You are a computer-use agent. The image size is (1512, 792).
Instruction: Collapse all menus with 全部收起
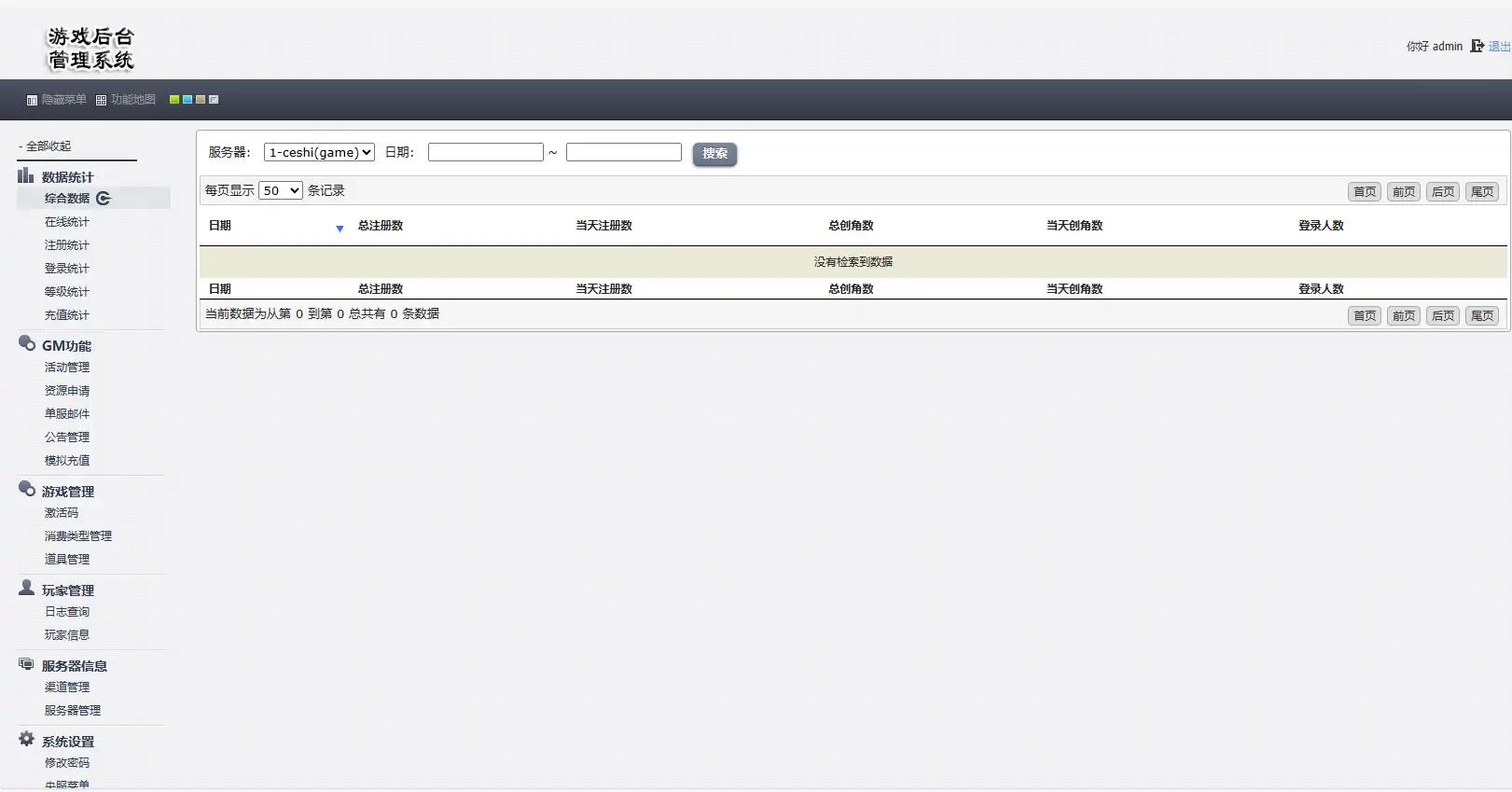48,146
